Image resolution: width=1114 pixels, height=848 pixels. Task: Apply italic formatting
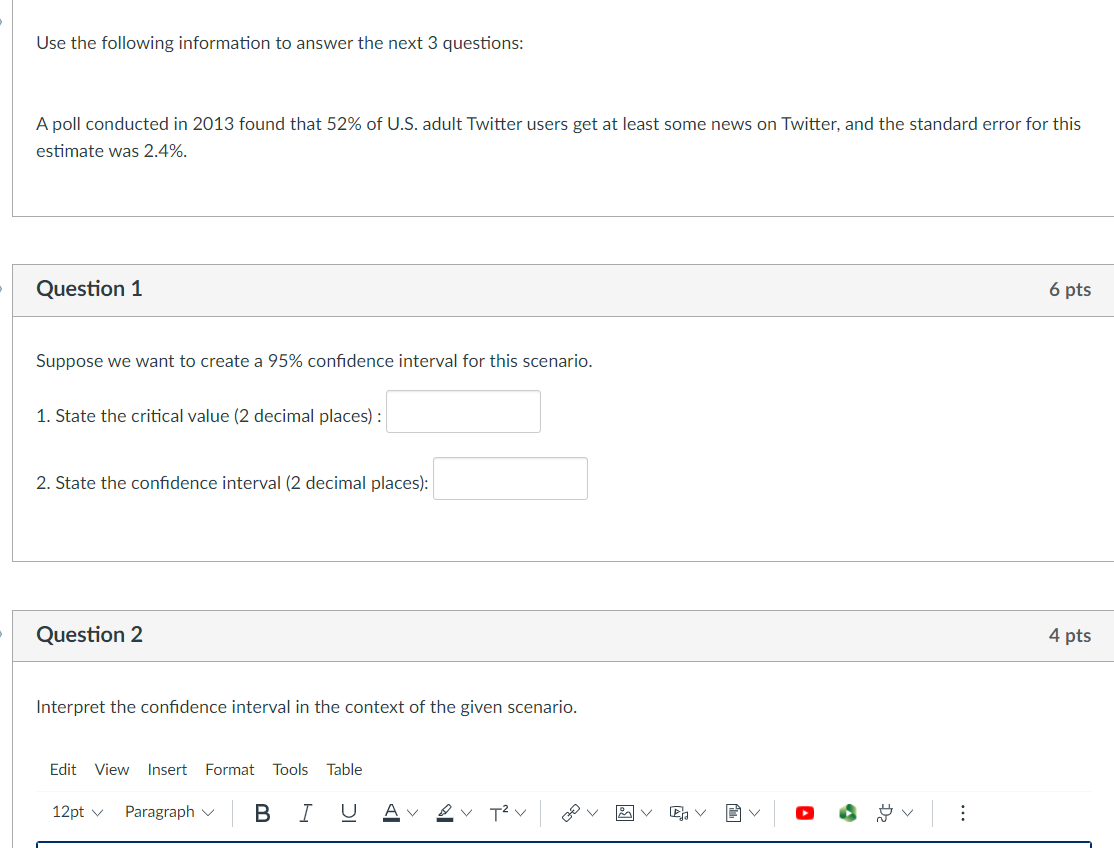point(305,812)
